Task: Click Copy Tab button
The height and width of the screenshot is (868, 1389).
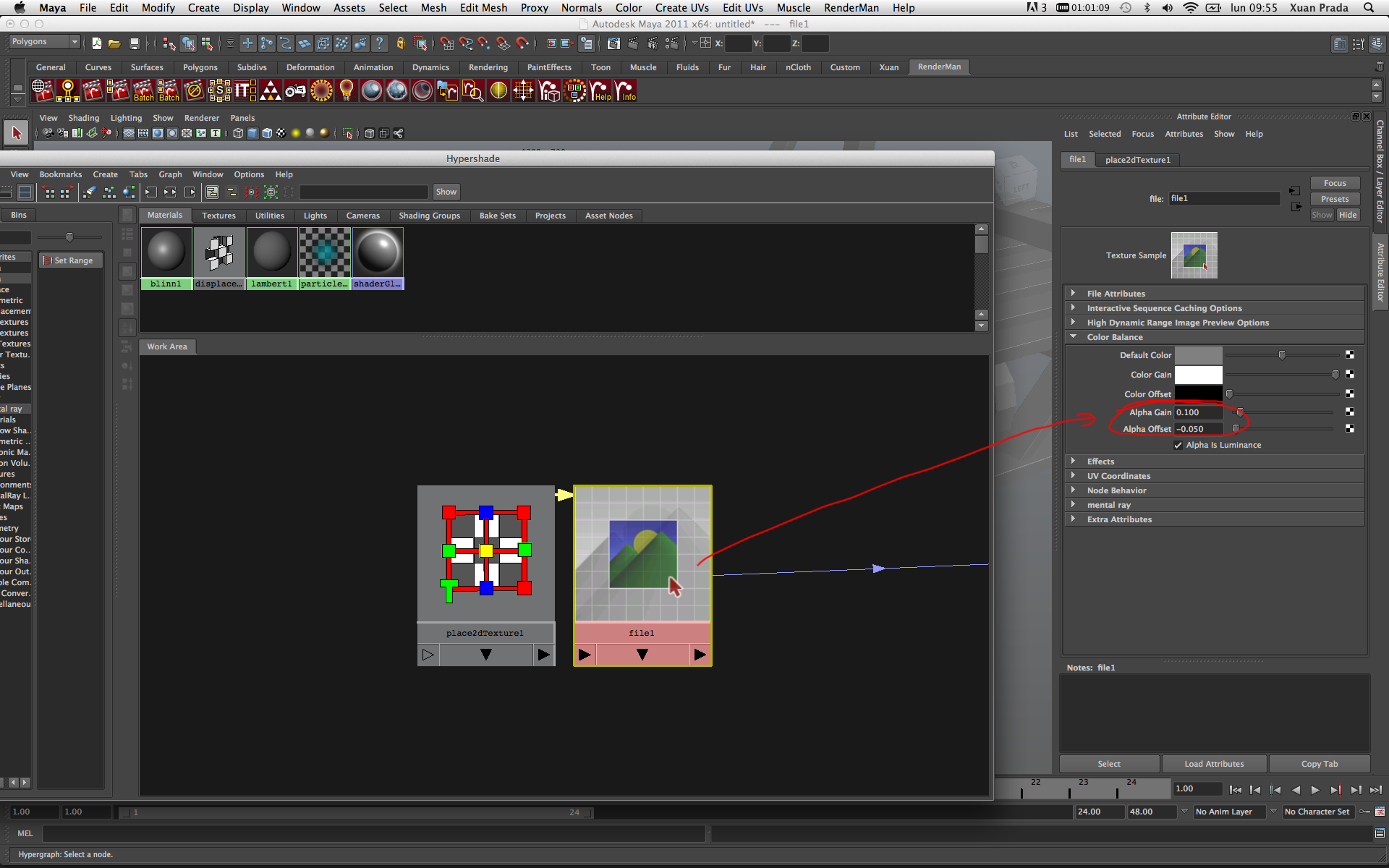Action: (x=1320, y=764)
